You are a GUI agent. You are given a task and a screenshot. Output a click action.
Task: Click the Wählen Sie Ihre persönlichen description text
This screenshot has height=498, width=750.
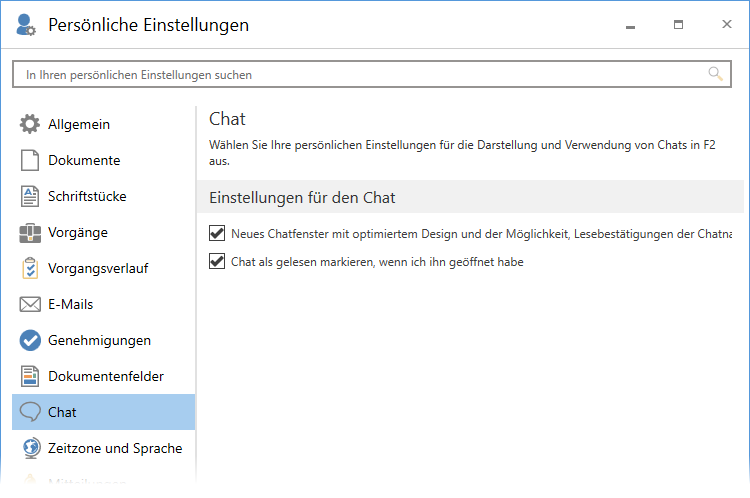(462, 153)
